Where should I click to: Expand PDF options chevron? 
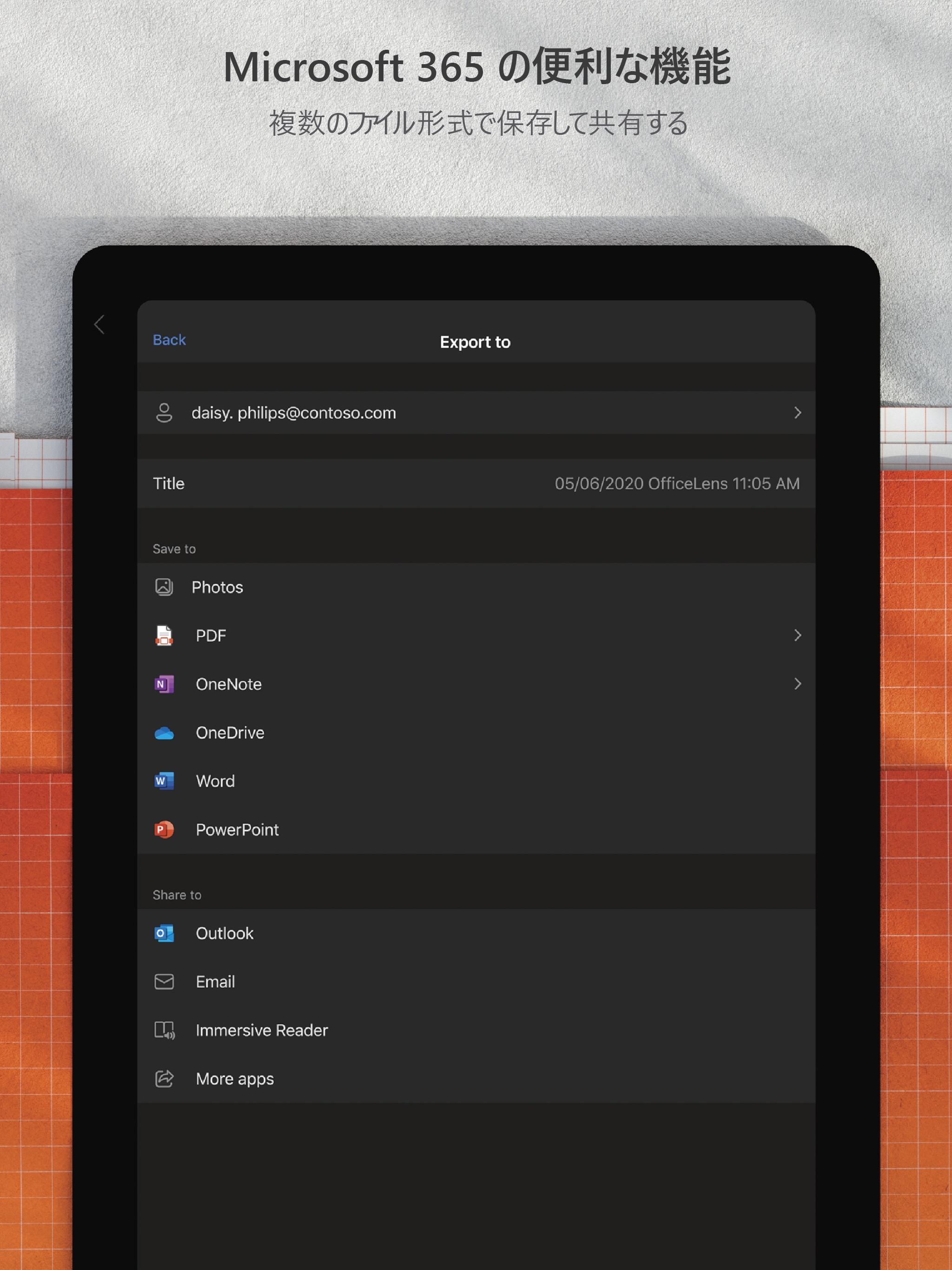pos(797,635)
